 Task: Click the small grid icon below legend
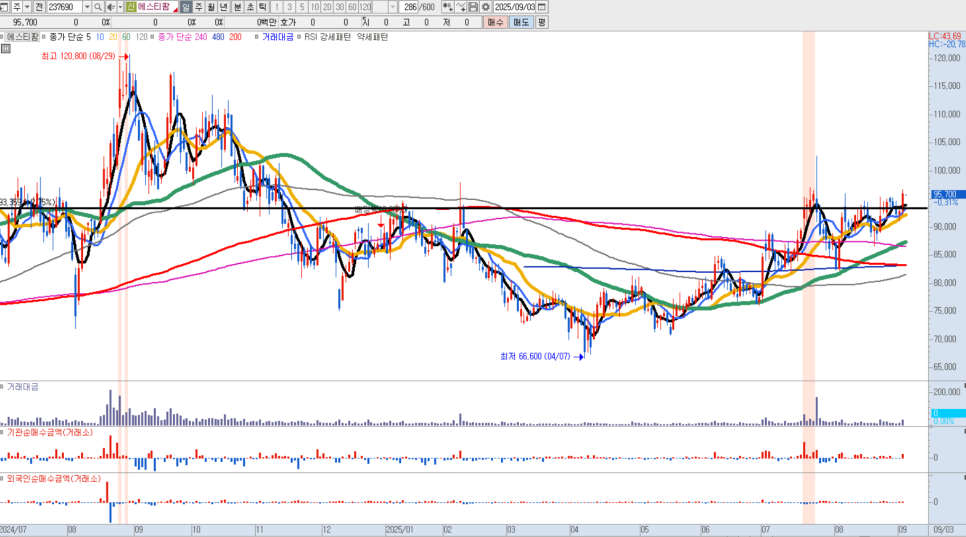click(6, 49)
